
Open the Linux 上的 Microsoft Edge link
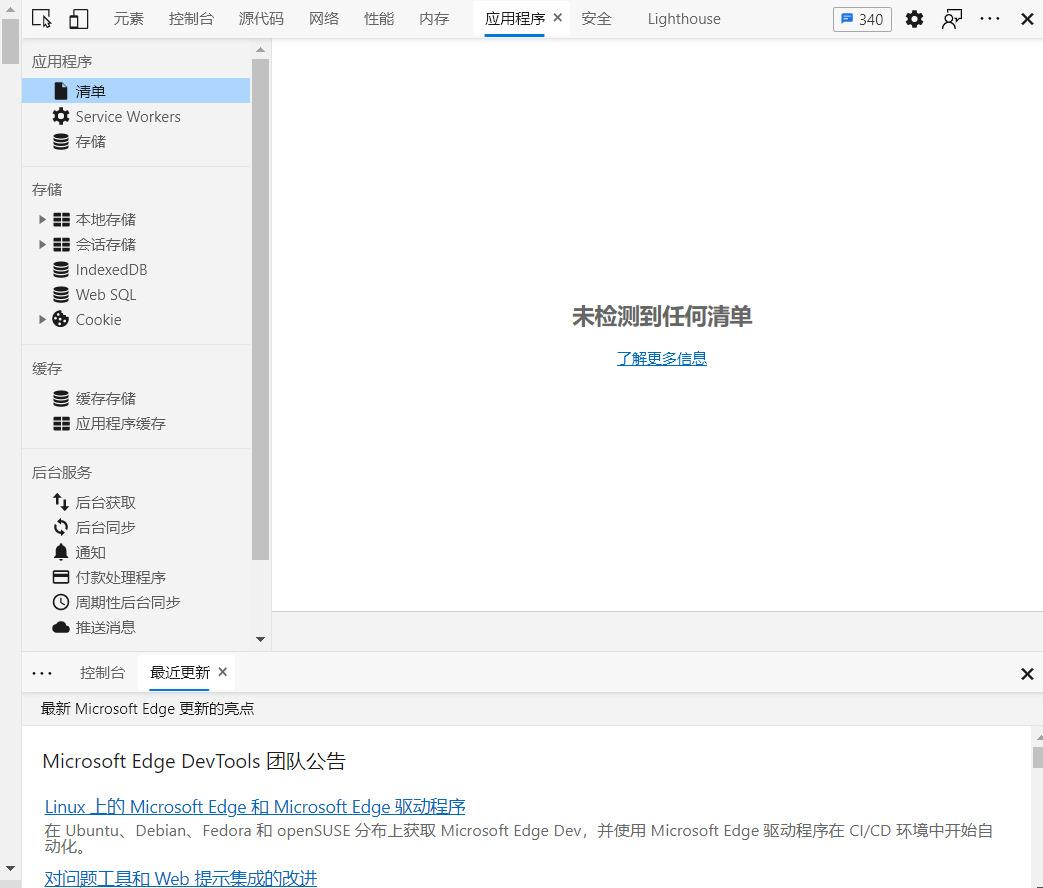point(255,807)
